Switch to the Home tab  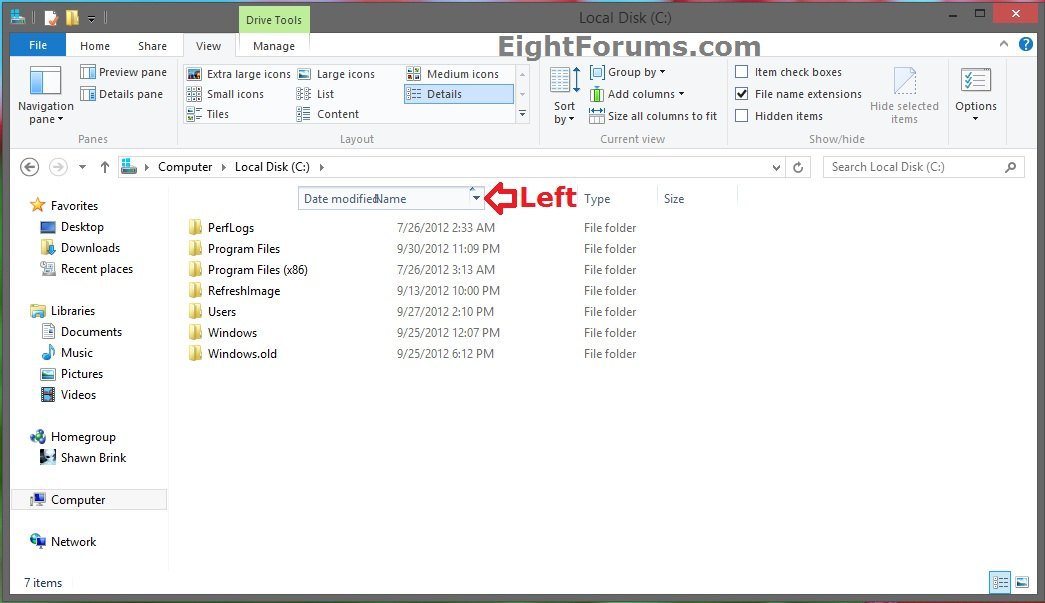(95, 46)
